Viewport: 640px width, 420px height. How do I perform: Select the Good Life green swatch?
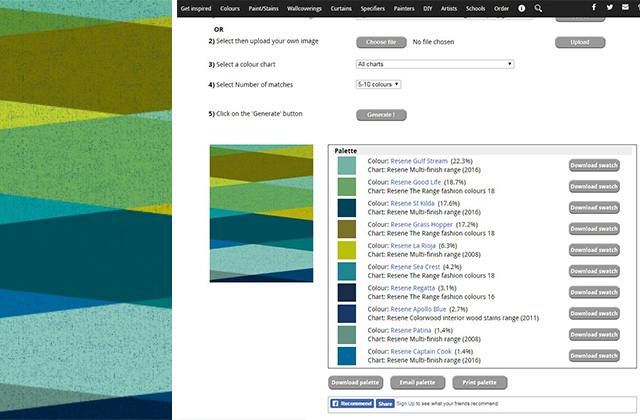pos(347,187)
